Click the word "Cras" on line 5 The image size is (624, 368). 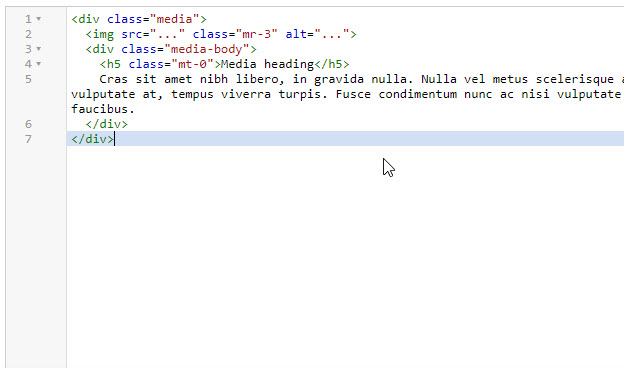113,79
